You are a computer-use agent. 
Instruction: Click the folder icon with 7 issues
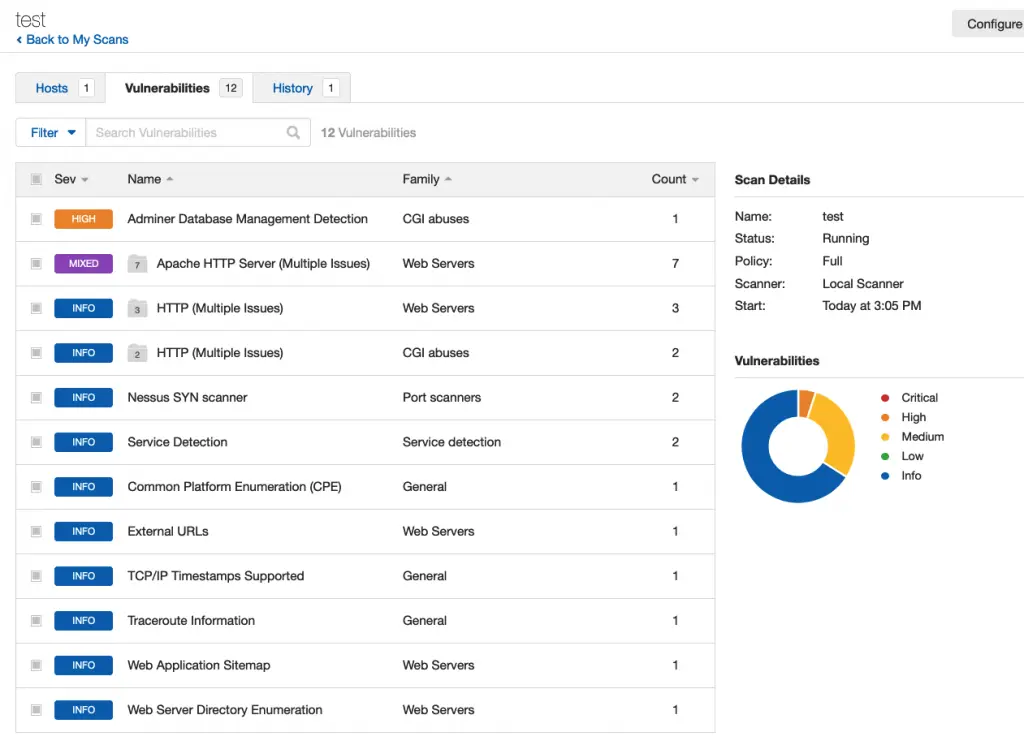[x=138, y=264]
